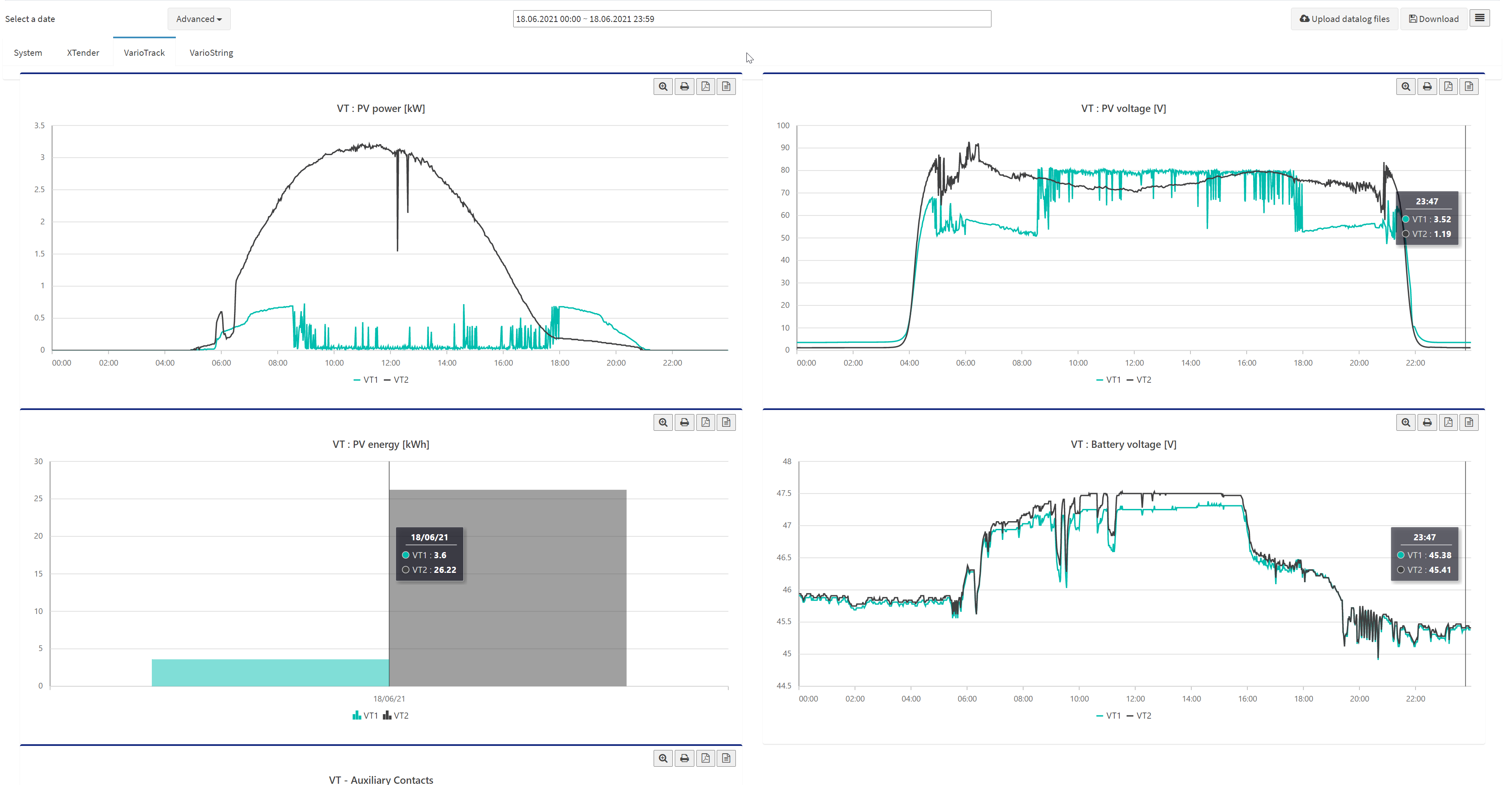This screenshot has height=785, width=1512.
Task: Print the Battery voltage chart
Action: tap(1427, 422)
